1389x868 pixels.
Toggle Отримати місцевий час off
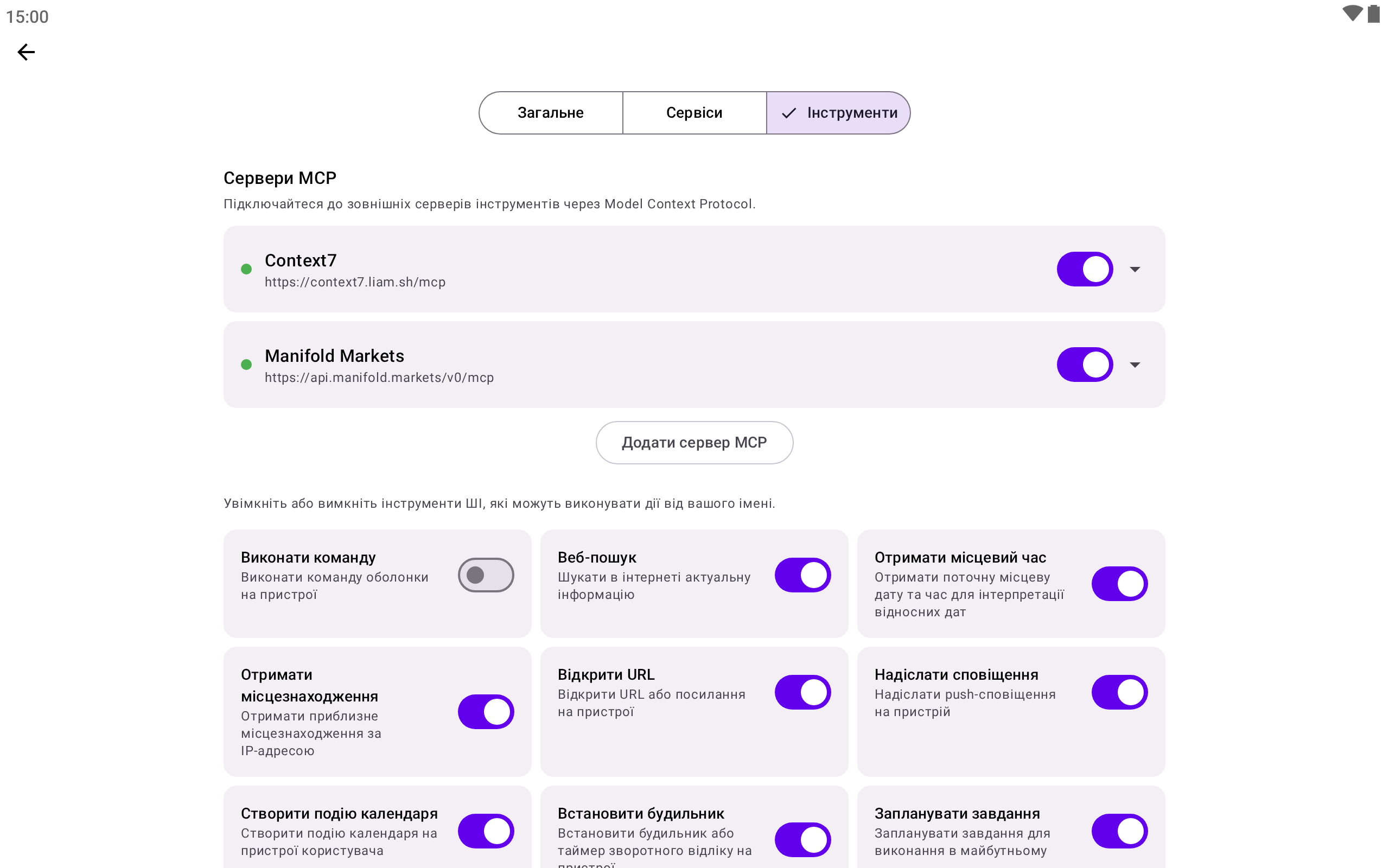click(1119, 584)
